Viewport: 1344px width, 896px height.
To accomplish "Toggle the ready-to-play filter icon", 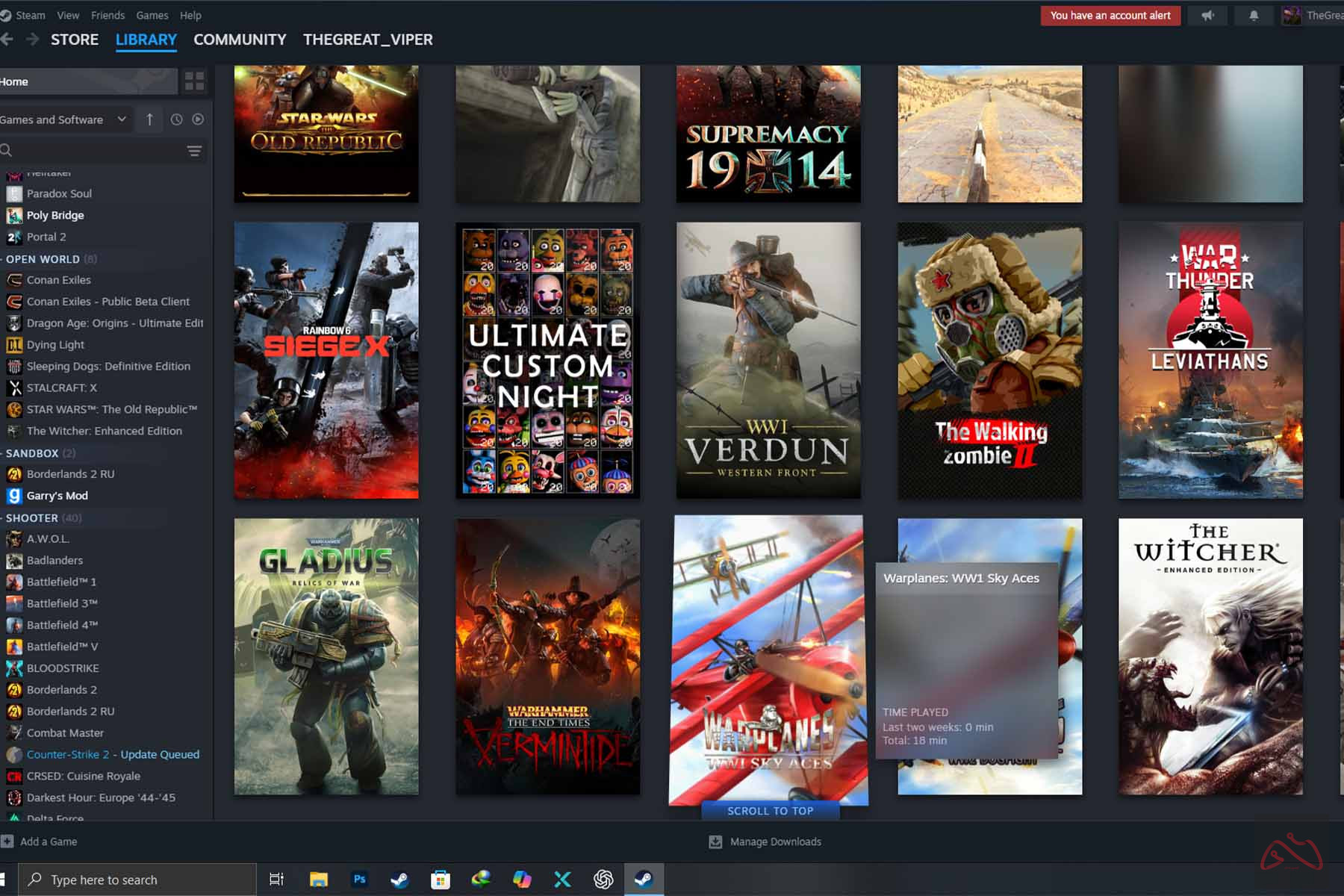I will click(x=198, y=119).
